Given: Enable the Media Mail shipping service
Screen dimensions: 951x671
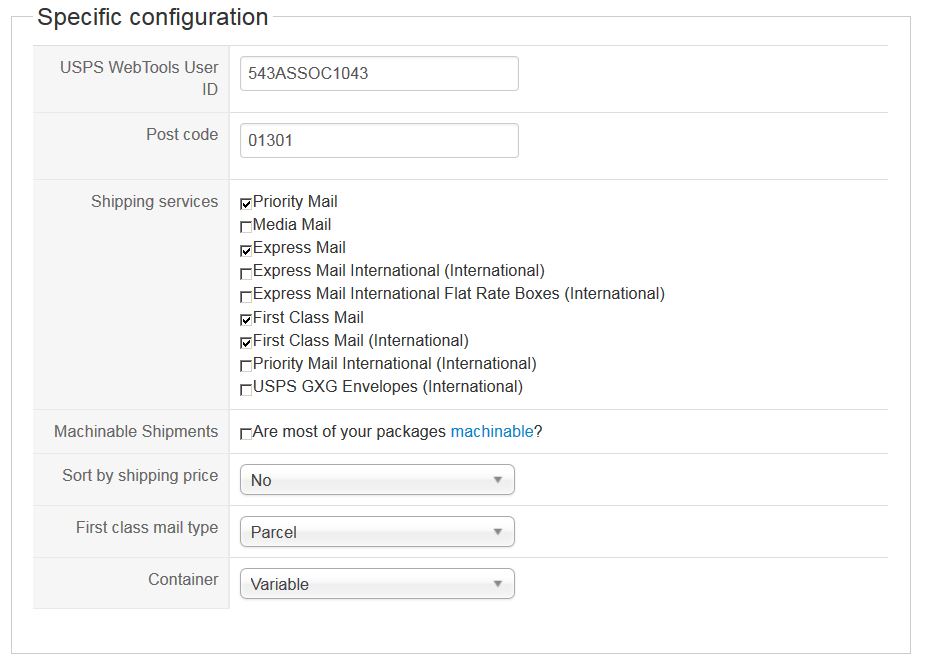Looking at the screenshot, I should pos(246,227).
